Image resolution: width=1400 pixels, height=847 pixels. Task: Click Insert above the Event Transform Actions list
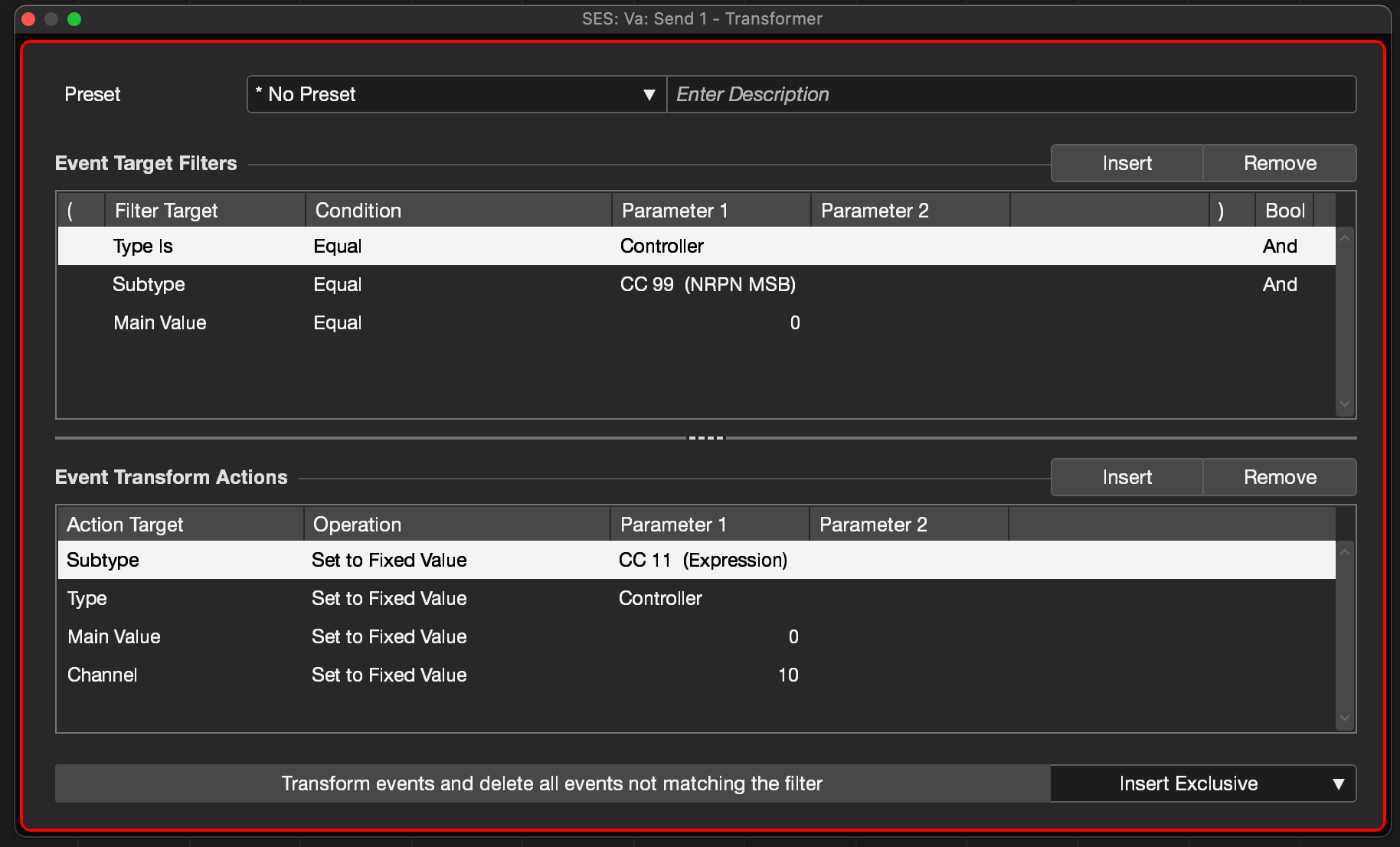pyautogui.click(x=1126, y=477)
